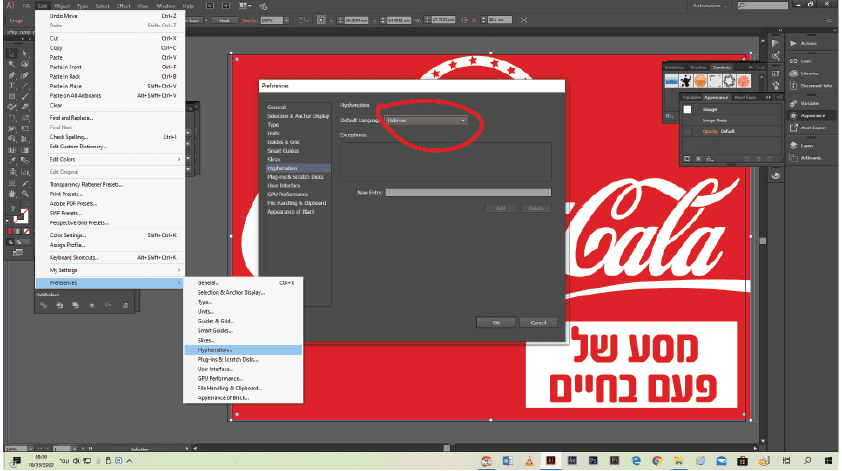Select the Rectangle tool

[x=12, y=97]
